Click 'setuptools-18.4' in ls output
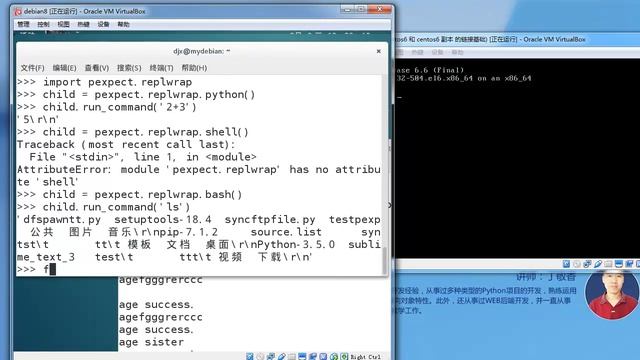The height and width of the screenshot is (360, 640). 163,220
